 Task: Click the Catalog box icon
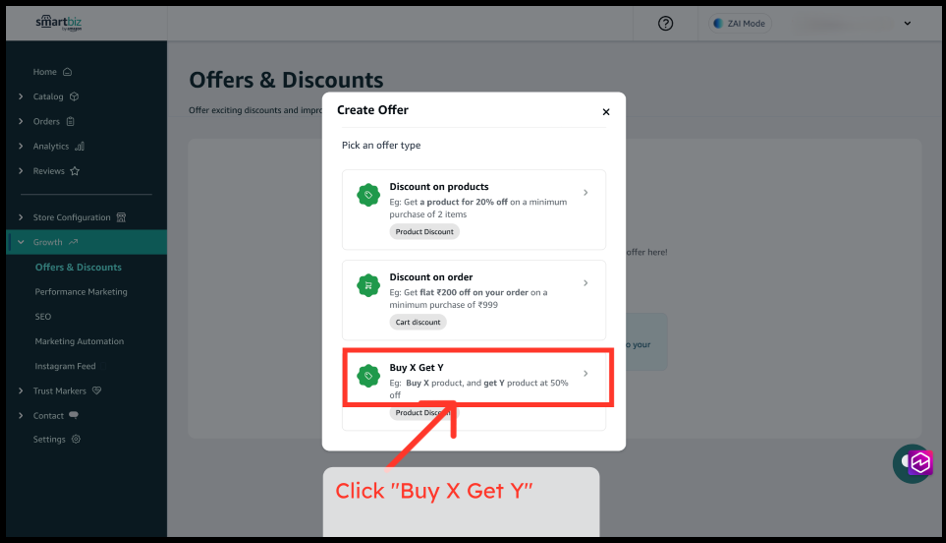pos(74,97)
